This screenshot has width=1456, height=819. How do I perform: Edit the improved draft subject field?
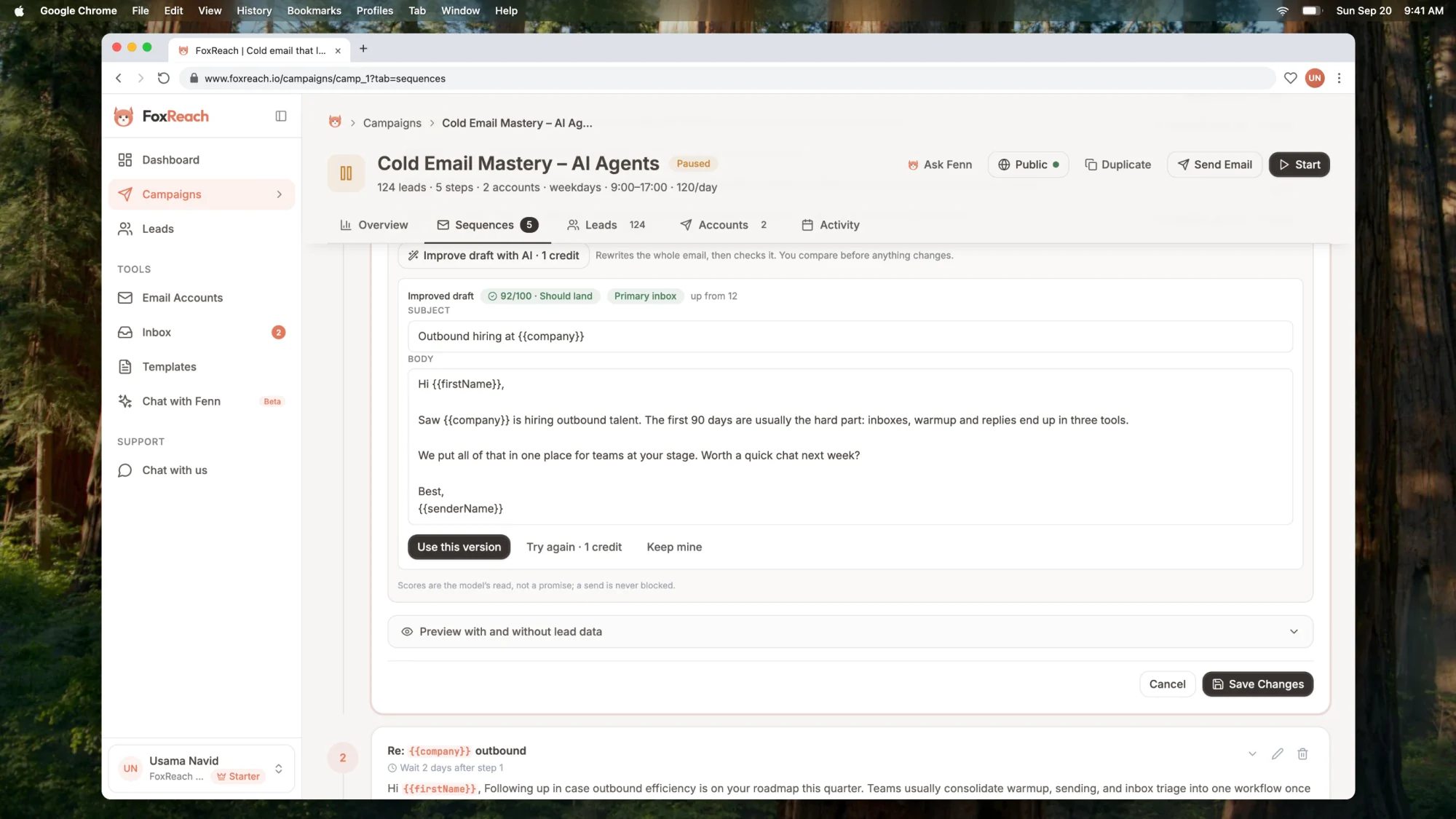click(850, 336)
